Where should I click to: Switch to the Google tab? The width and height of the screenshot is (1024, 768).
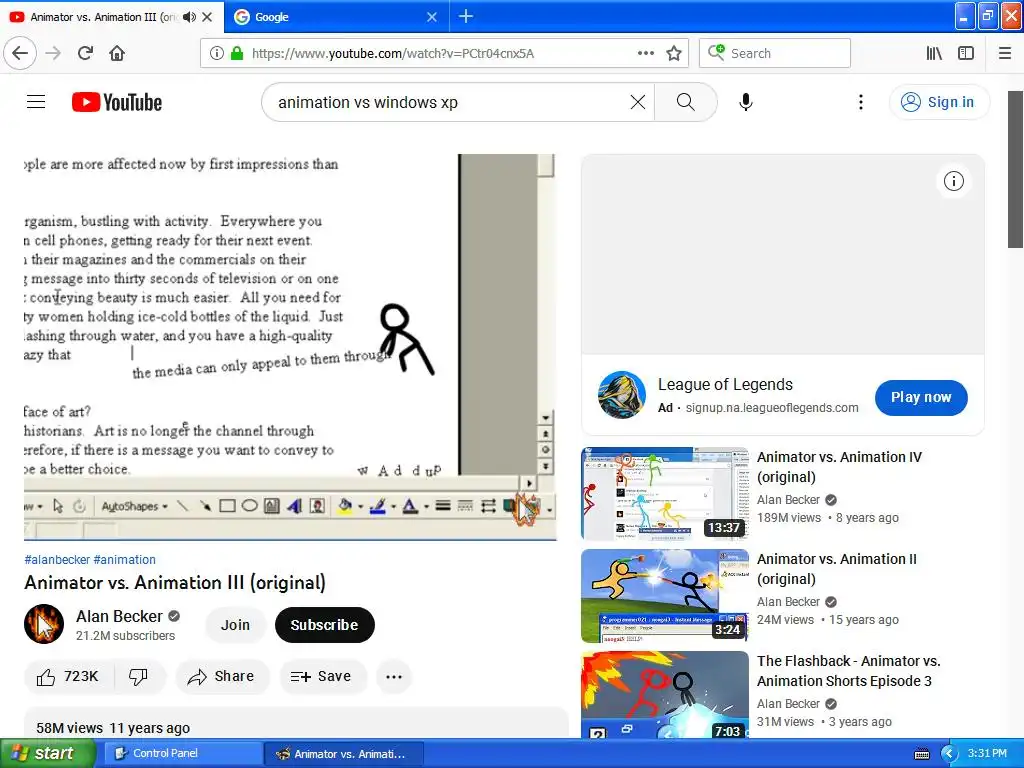(x=336, y=16)
